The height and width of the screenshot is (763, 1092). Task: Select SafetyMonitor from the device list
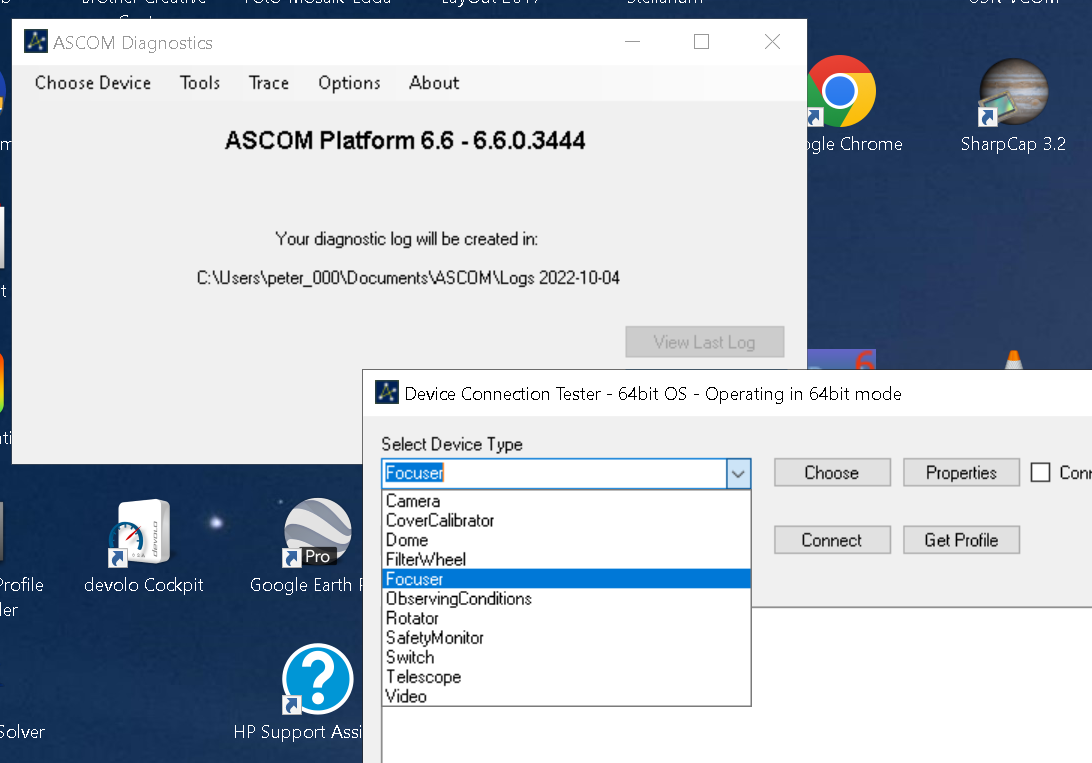pos(566,638)
